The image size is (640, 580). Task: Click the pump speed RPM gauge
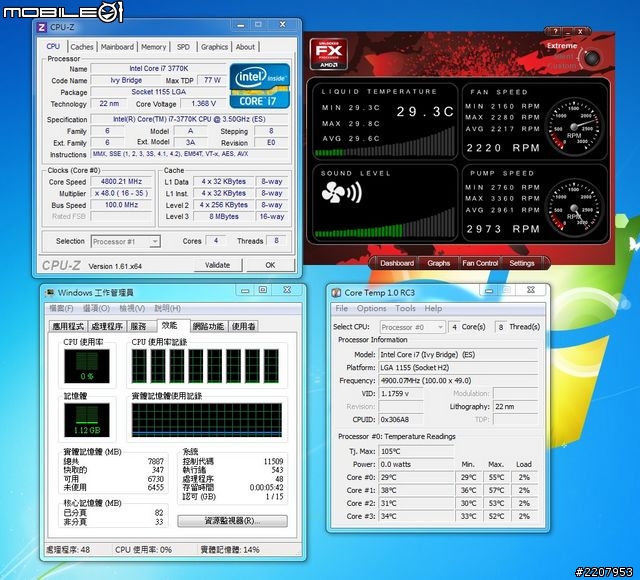(x=574, y=208)
